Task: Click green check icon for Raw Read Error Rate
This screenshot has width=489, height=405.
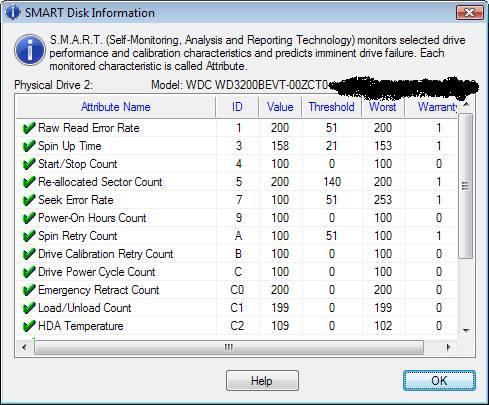Action: 29,128
